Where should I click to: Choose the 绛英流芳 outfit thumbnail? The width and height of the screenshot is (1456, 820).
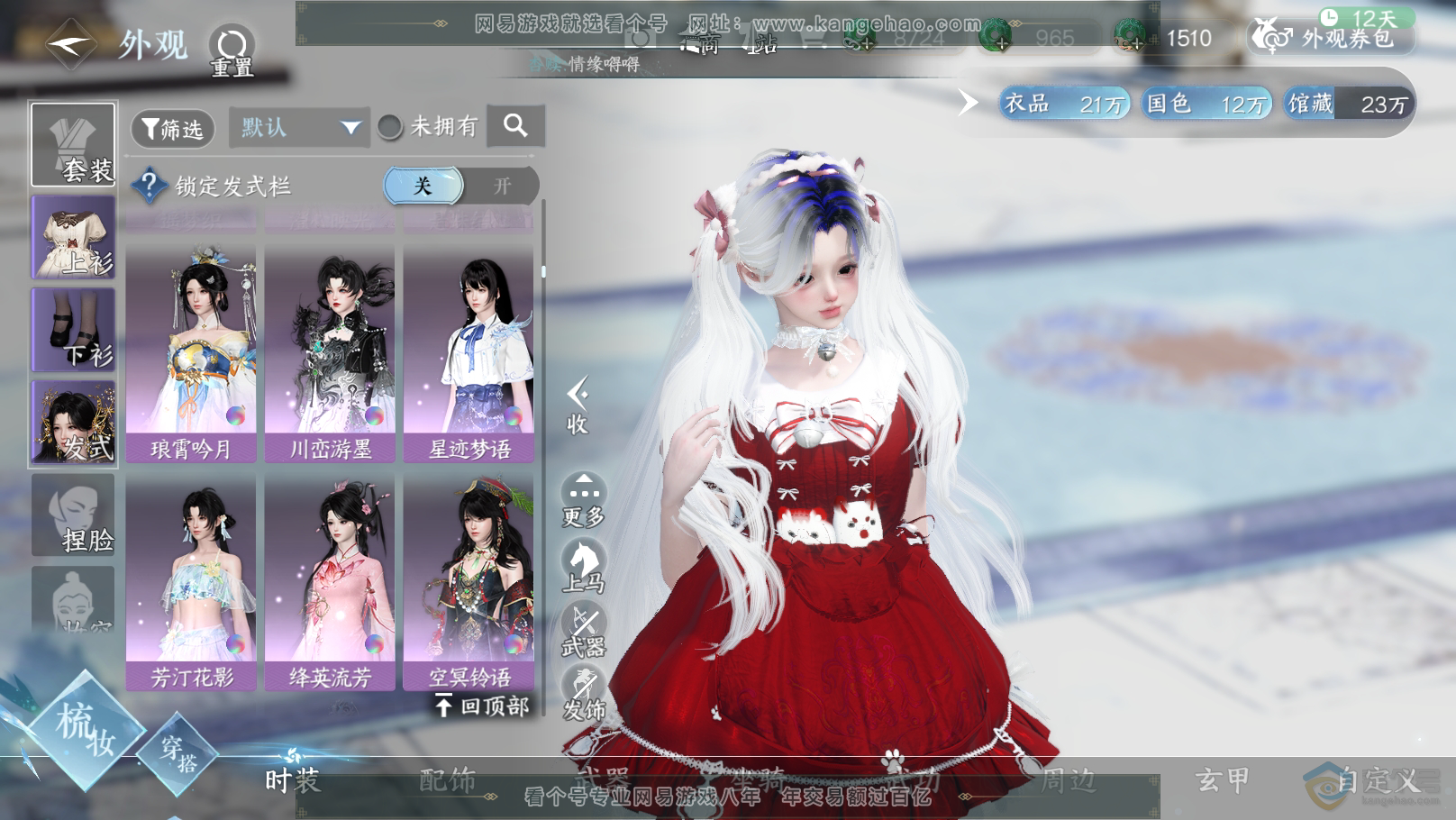[x=329, y=583]
